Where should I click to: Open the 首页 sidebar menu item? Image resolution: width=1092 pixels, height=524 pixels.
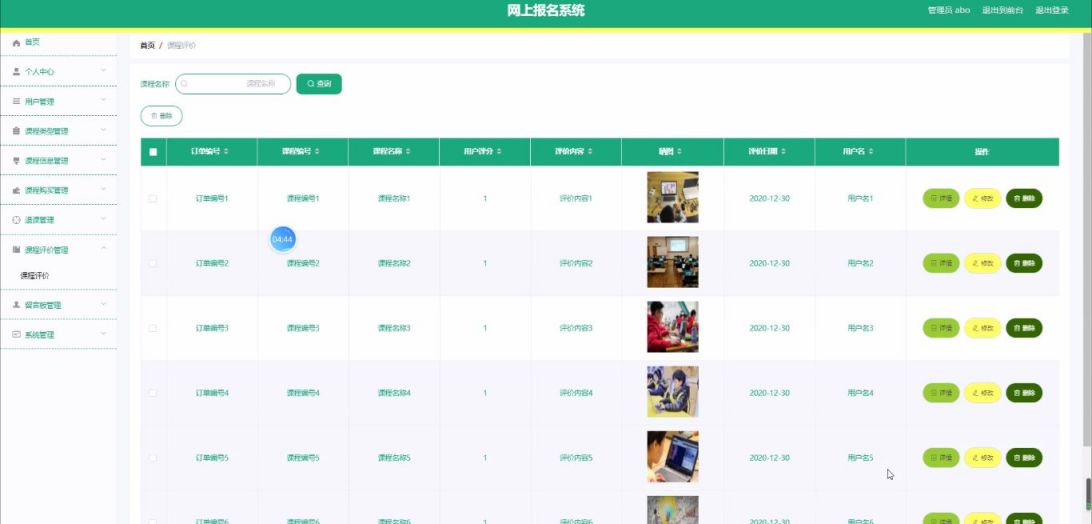58,43
